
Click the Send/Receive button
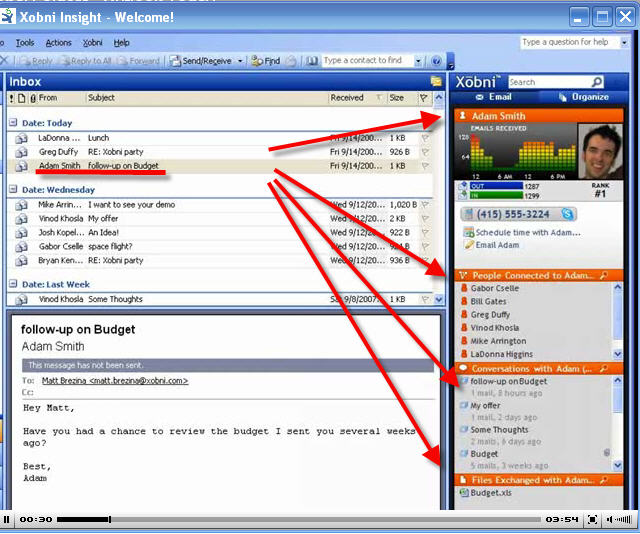[201, 61]
